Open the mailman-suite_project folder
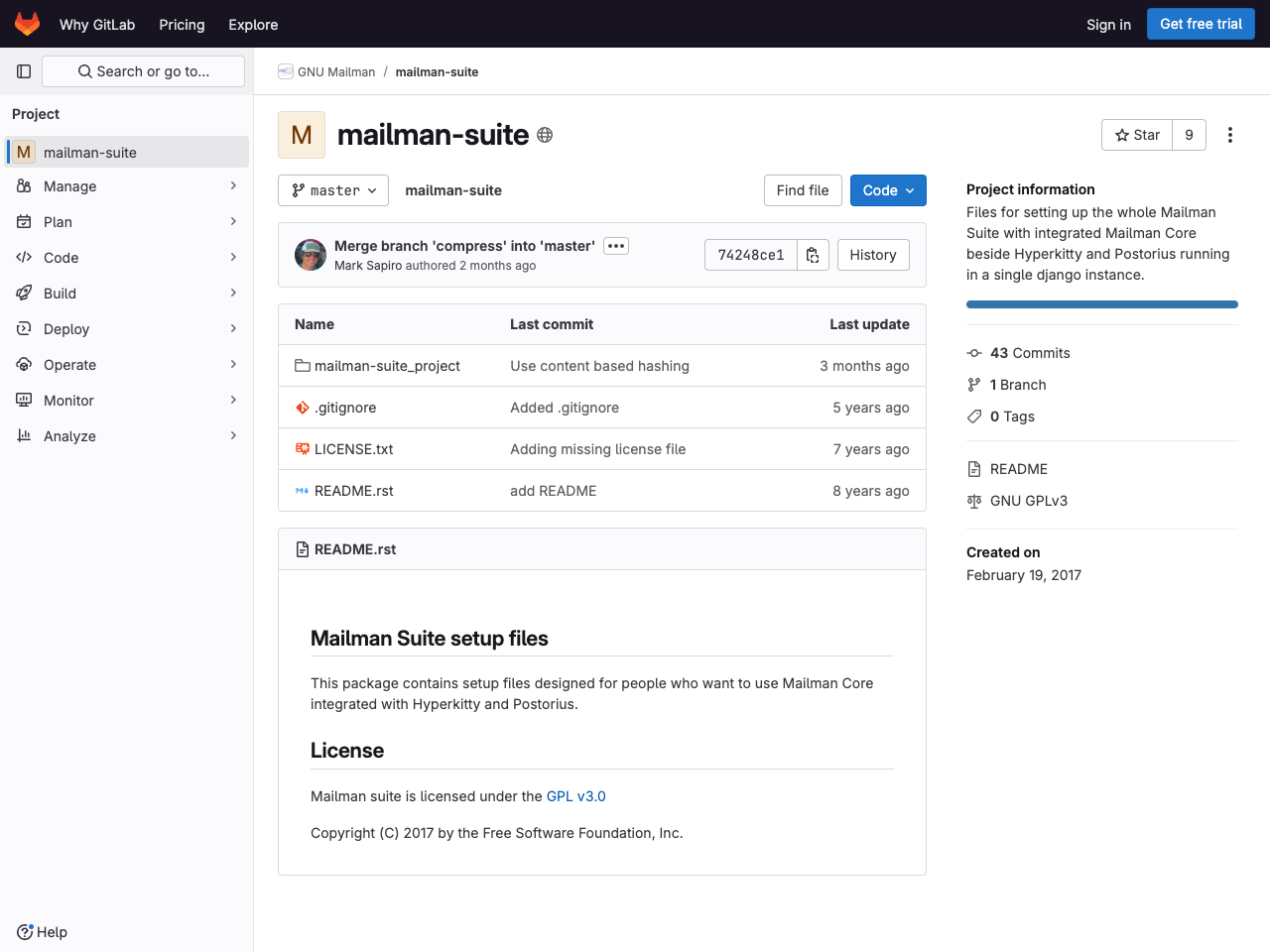Screen dimensions: 1270x952 [387, 366]
